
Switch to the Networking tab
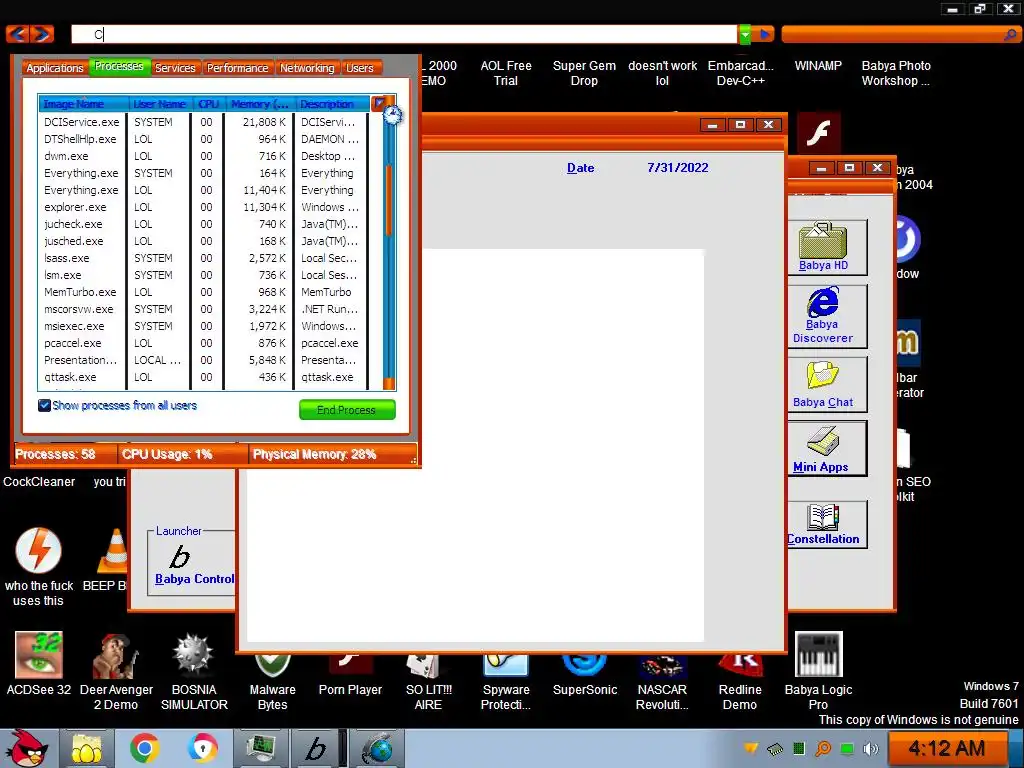click(307, 68)
